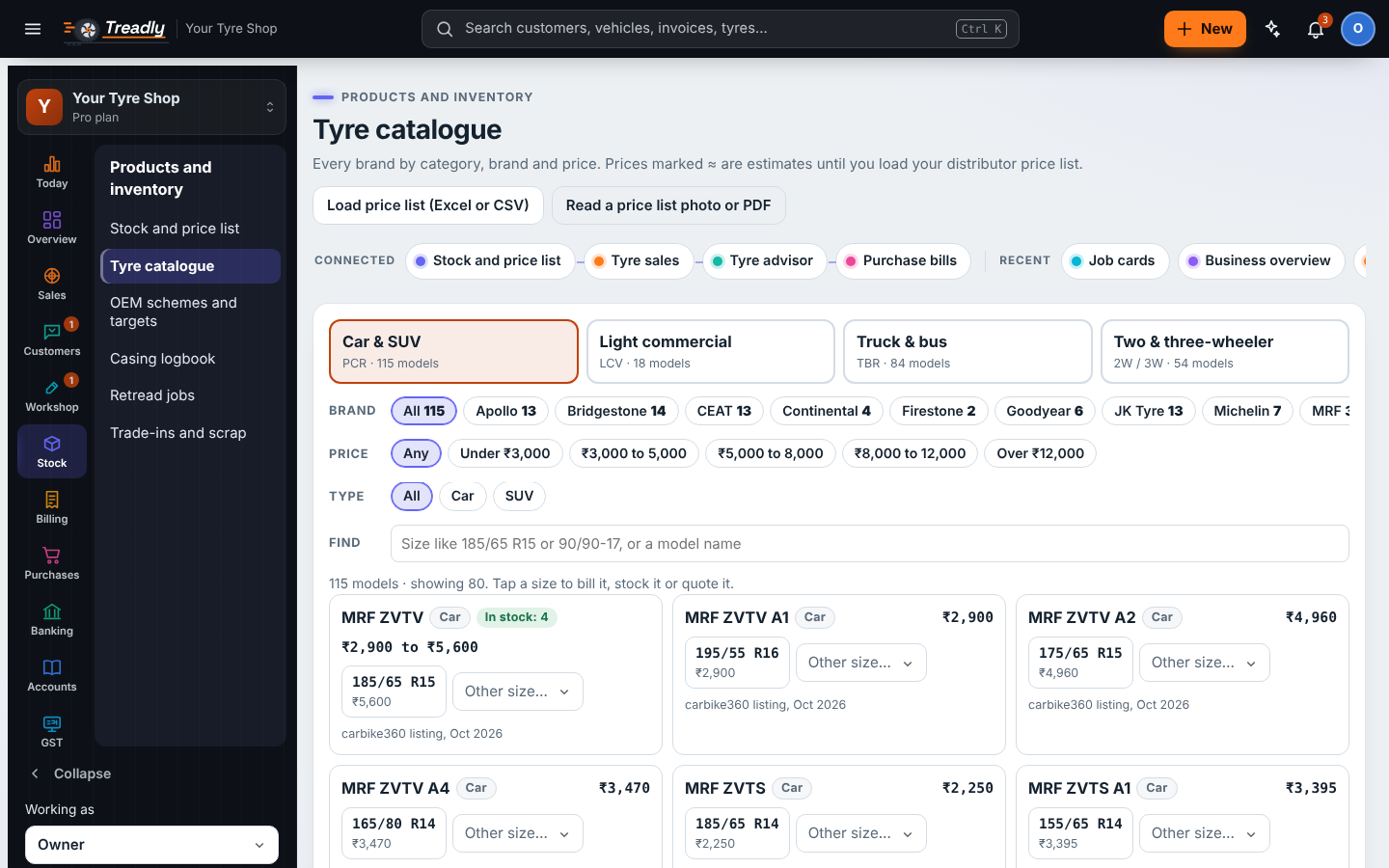Expand the Your Tyre Shop switcher
1389x868 pixels.
[151, 107]
